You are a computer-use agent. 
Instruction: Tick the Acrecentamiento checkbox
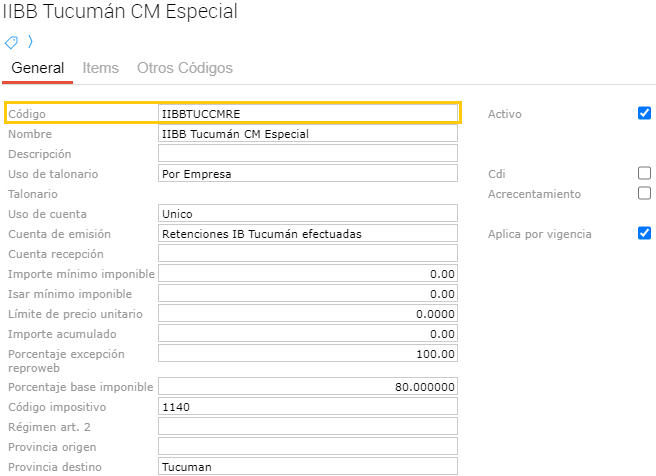click(644, 193)
